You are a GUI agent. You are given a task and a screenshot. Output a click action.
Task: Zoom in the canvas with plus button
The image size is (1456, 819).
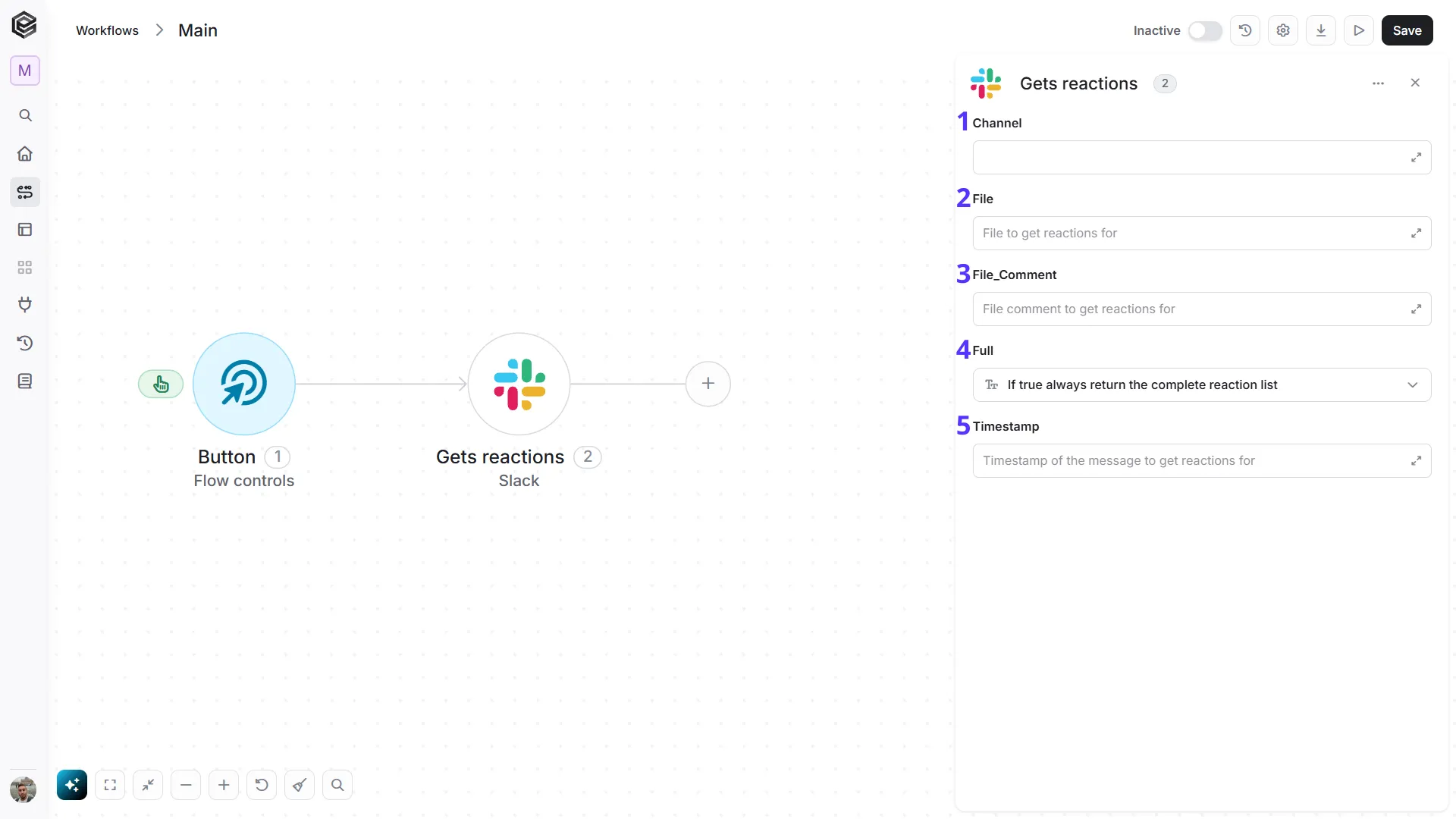coord(224,785)
